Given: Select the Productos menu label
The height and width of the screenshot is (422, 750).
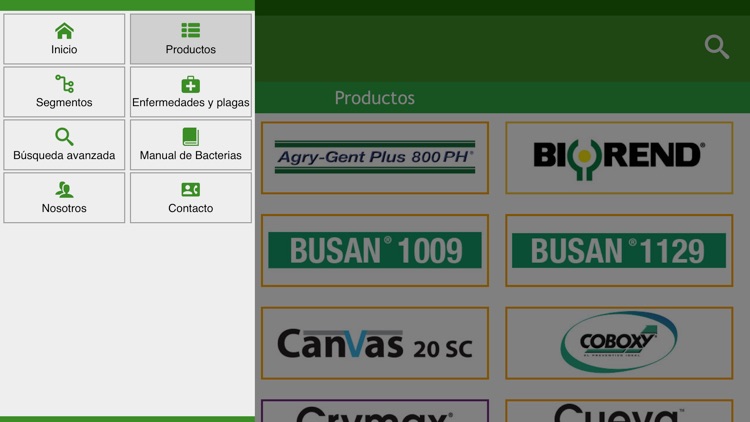Looking at the screenshot, I should [x=190, y=49].
